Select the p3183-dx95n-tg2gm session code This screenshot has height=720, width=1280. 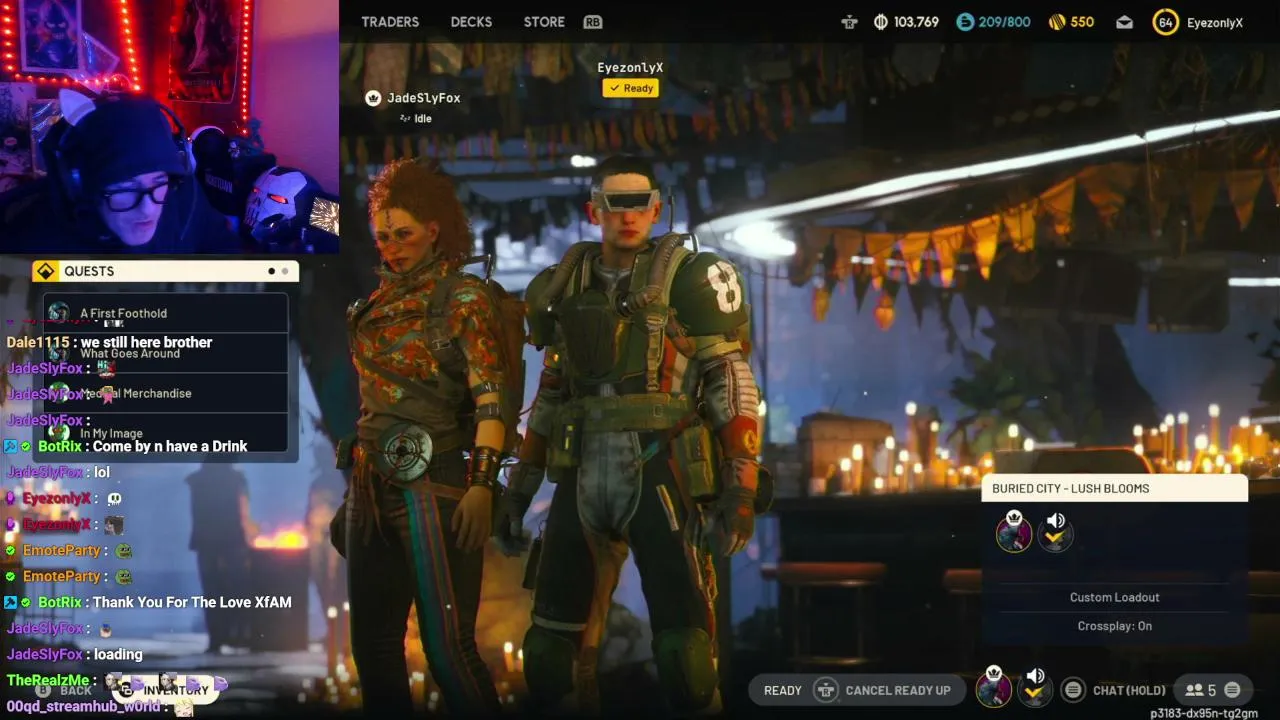(x=1204, y=713)
